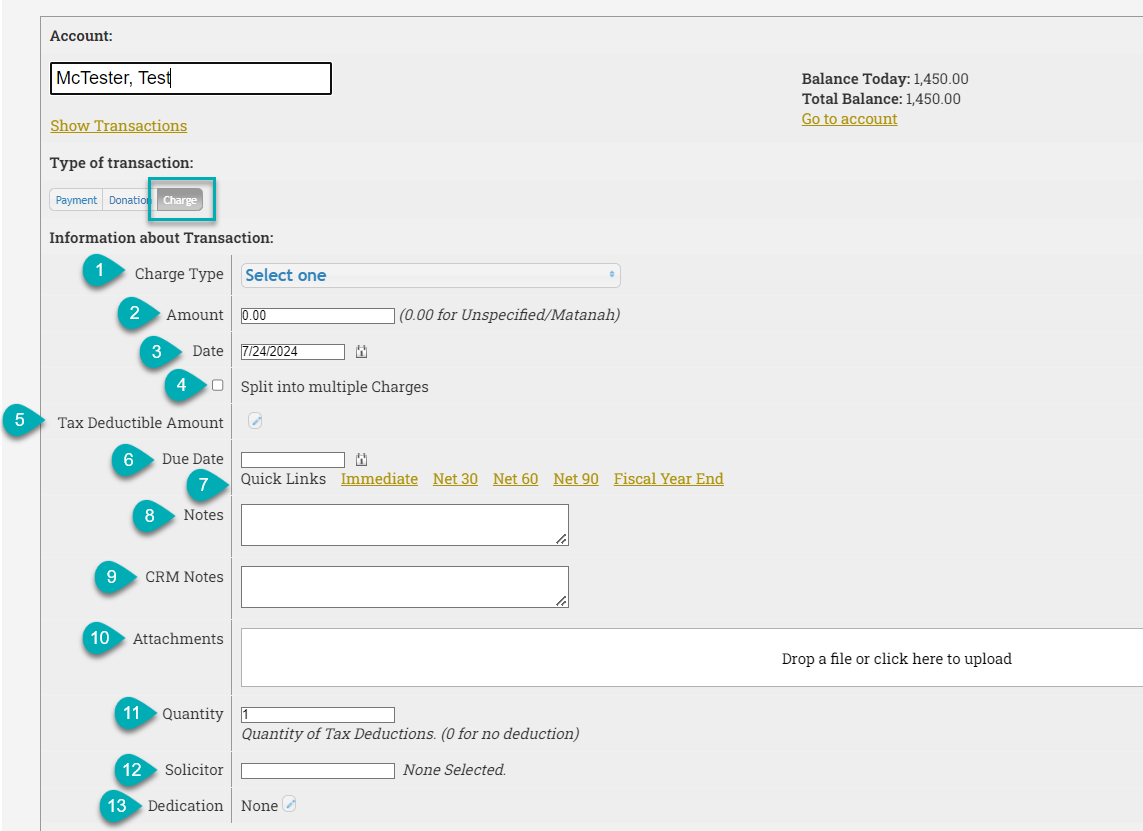Focus the CRM Notes text area
Screen dimensions: 1143x831
(x=404, y=587)
